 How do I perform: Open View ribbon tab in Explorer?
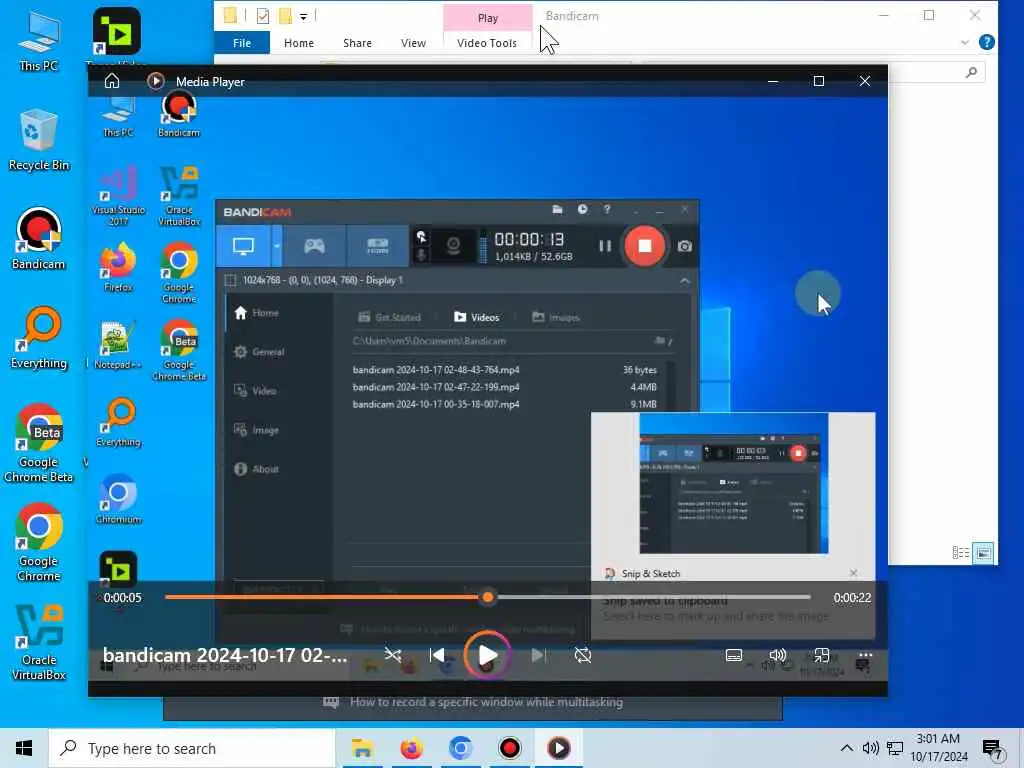click(x=413, y=43)
